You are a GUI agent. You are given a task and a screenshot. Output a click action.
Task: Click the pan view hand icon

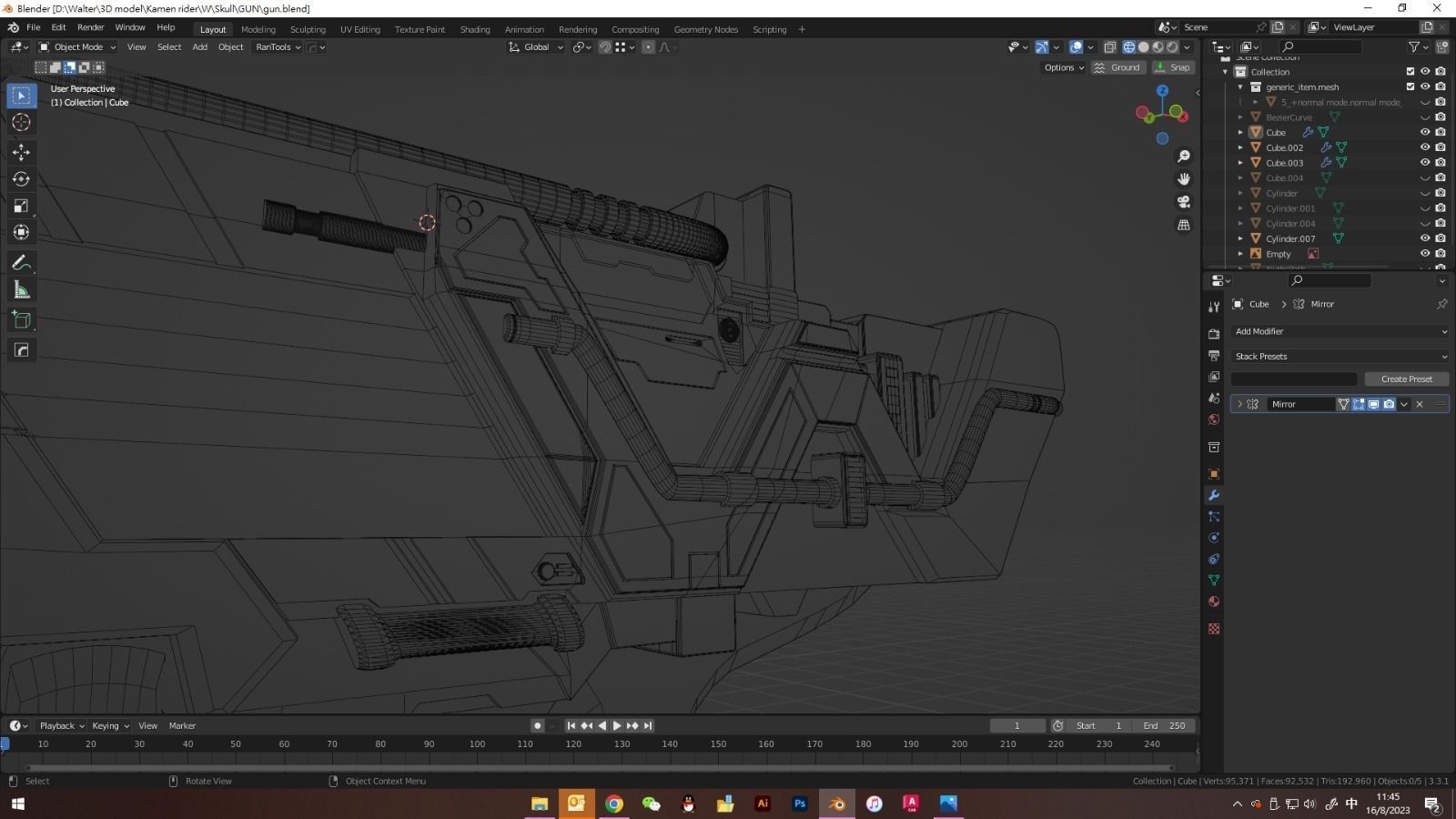click(1183, 179)
